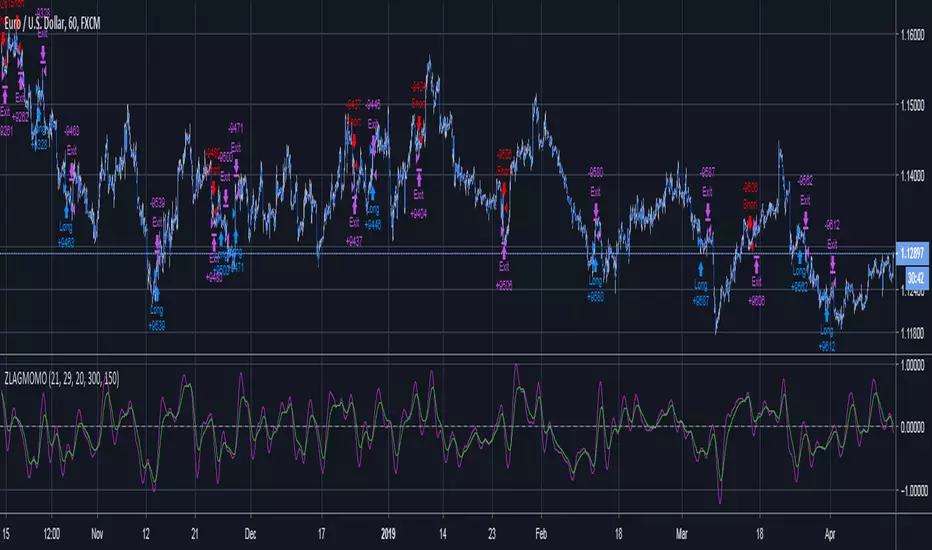Click the Euro / U.S. Dollar symbol title

click(52, 24)
